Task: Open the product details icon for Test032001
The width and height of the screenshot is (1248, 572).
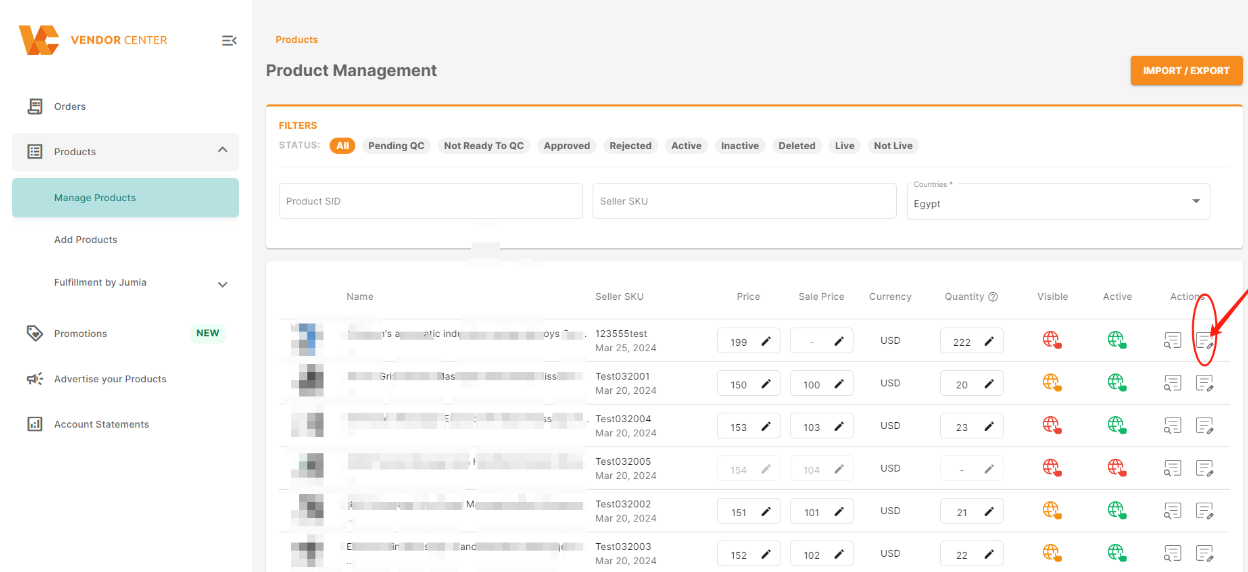Action: [x=1172, y=383]
